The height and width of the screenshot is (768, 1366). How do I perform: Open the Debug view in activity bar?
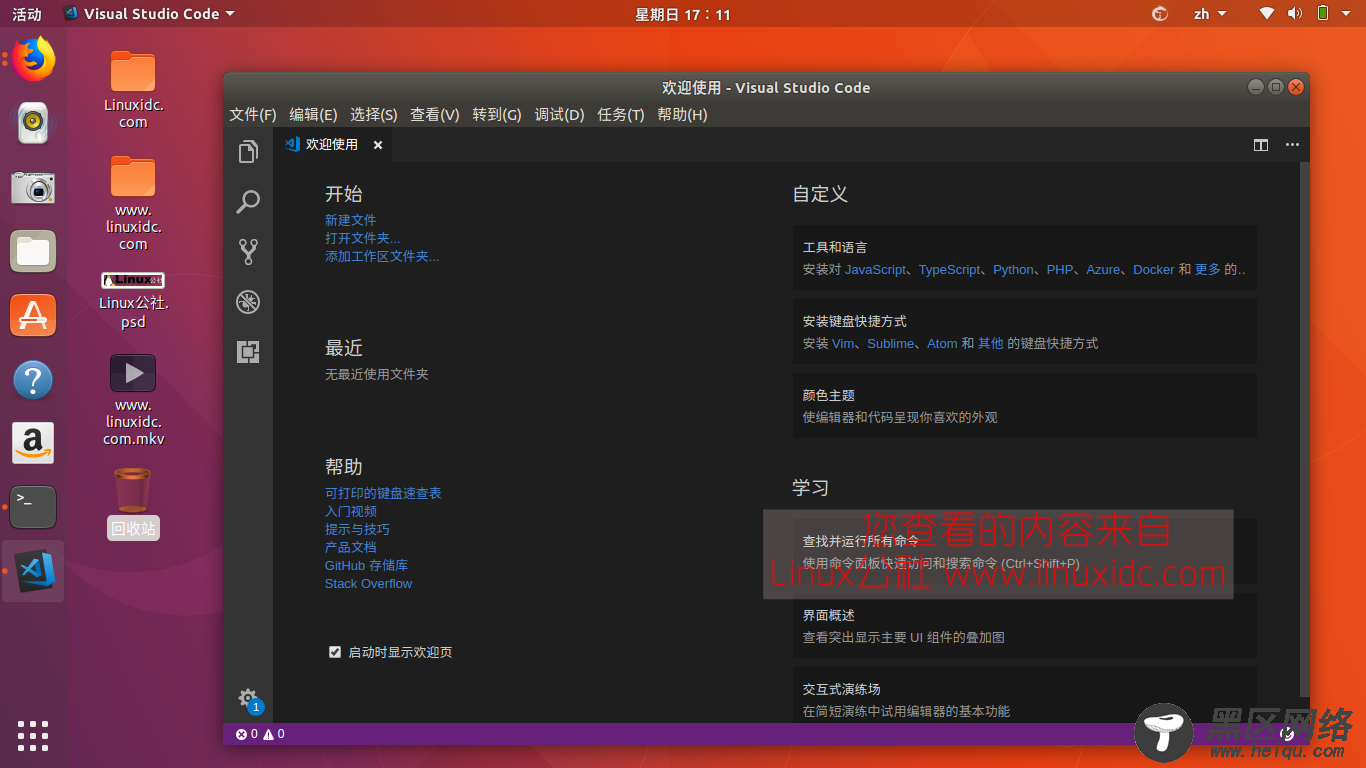coord(248,302)
